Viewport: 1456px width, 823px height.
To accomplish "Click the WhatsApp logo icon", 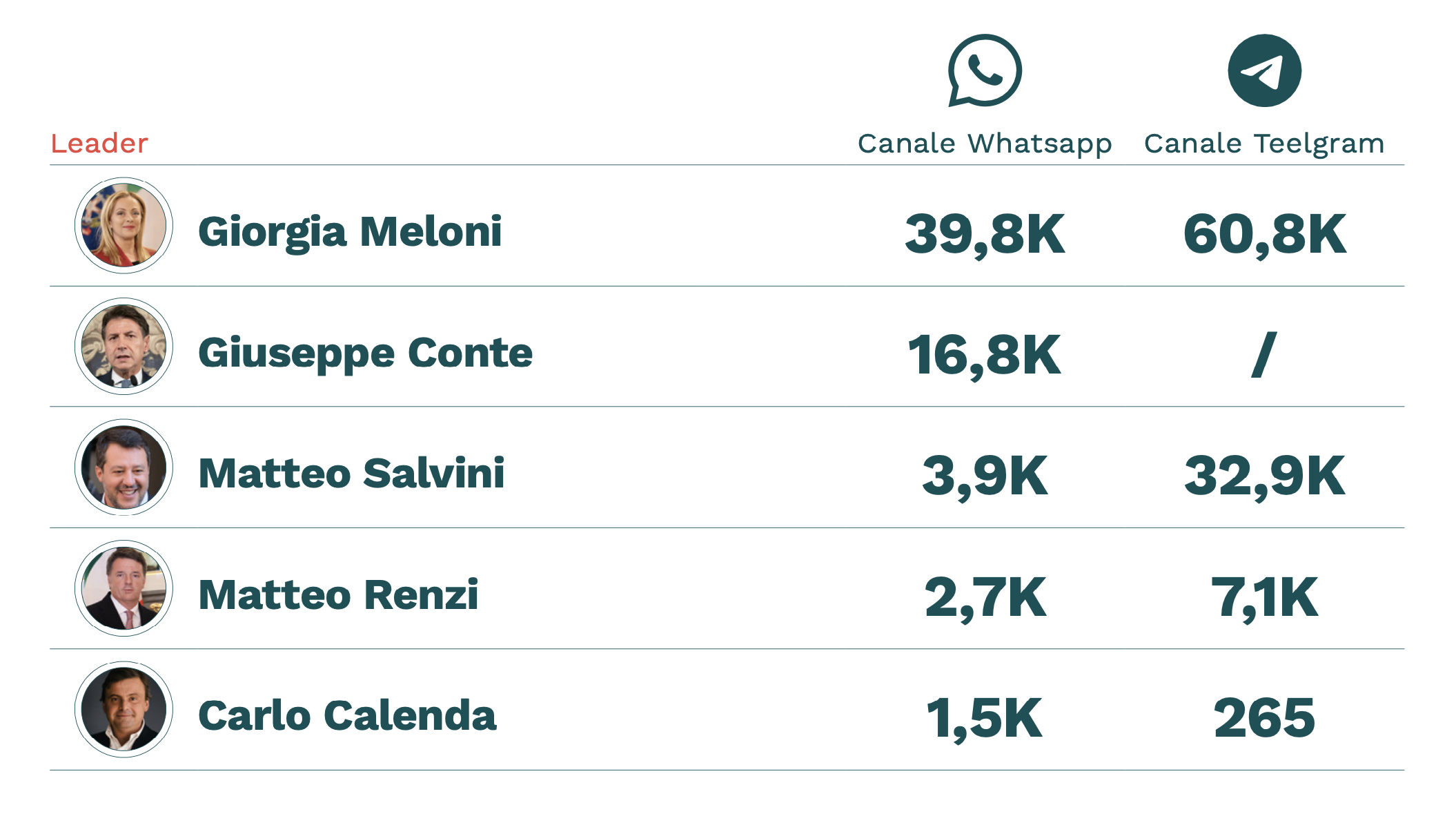I will 985,70.
